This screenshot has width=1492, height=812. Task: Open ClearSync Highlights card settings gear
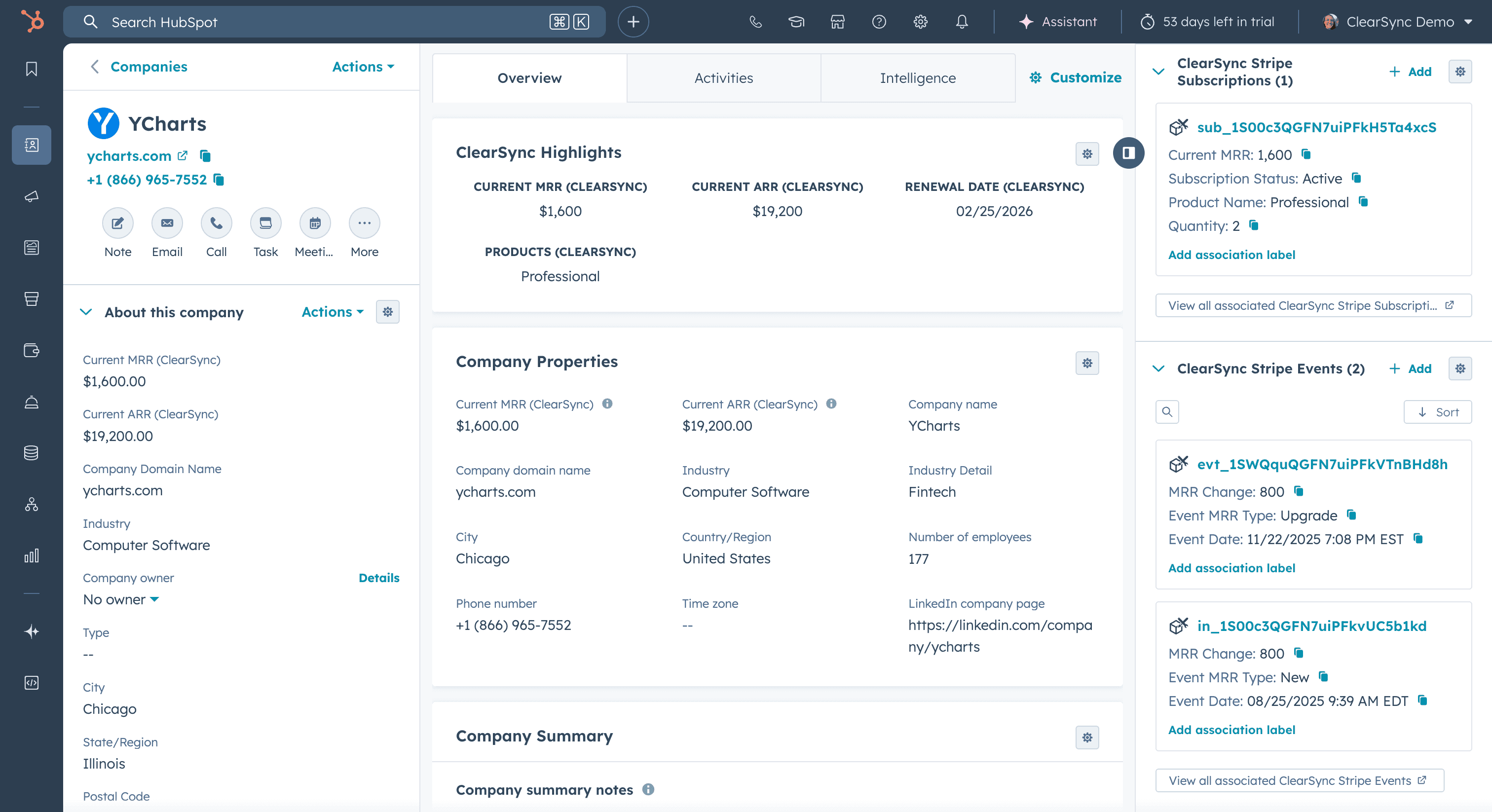pyautogui.click(x=1086, y=154)
